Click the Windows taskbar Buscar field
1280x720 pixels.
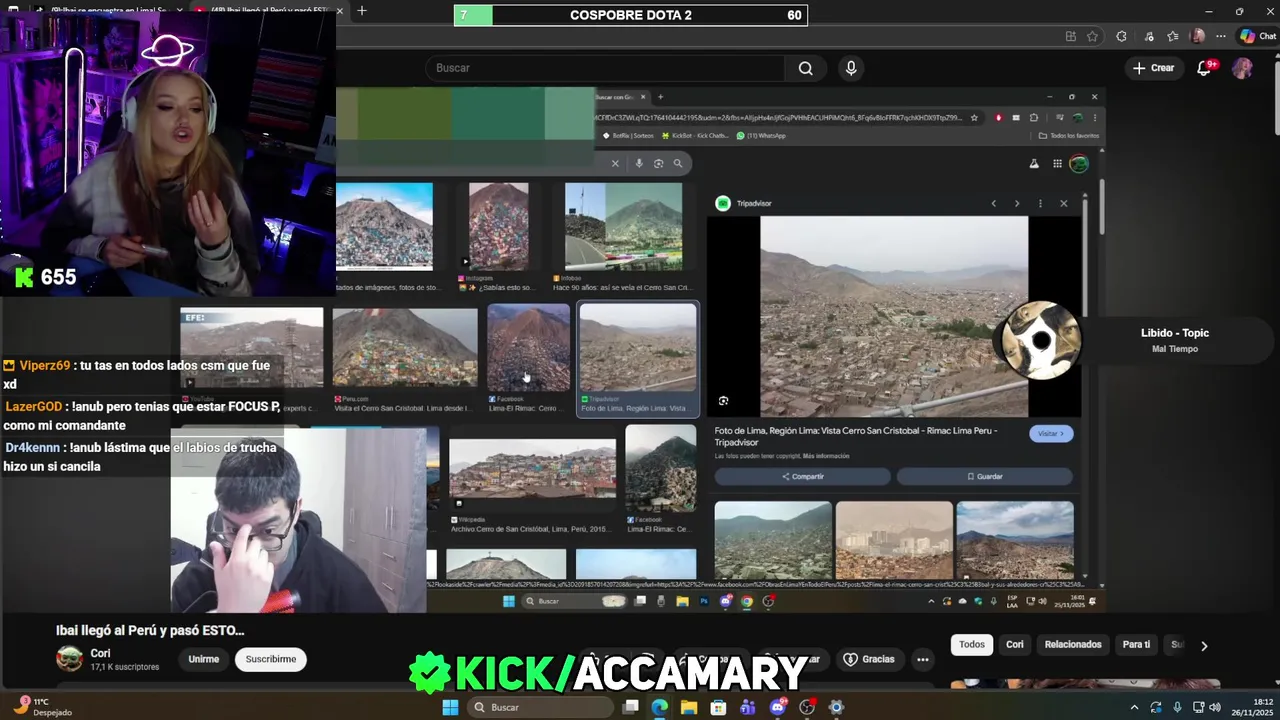540,707
